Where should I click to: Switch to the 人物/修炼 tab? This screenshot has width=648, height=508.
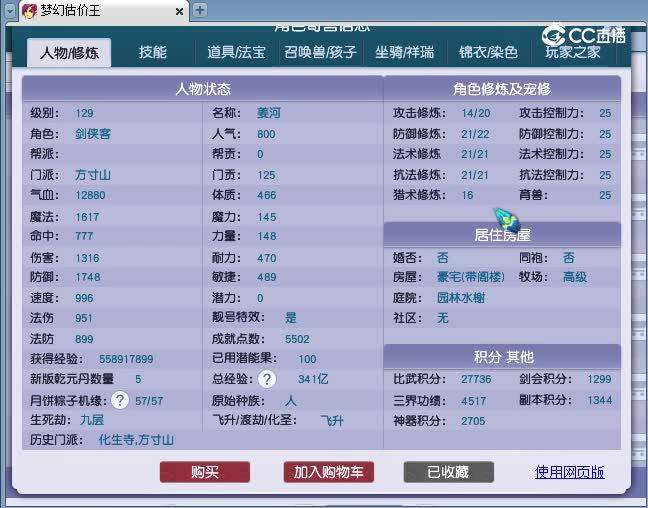pos(69,52)
